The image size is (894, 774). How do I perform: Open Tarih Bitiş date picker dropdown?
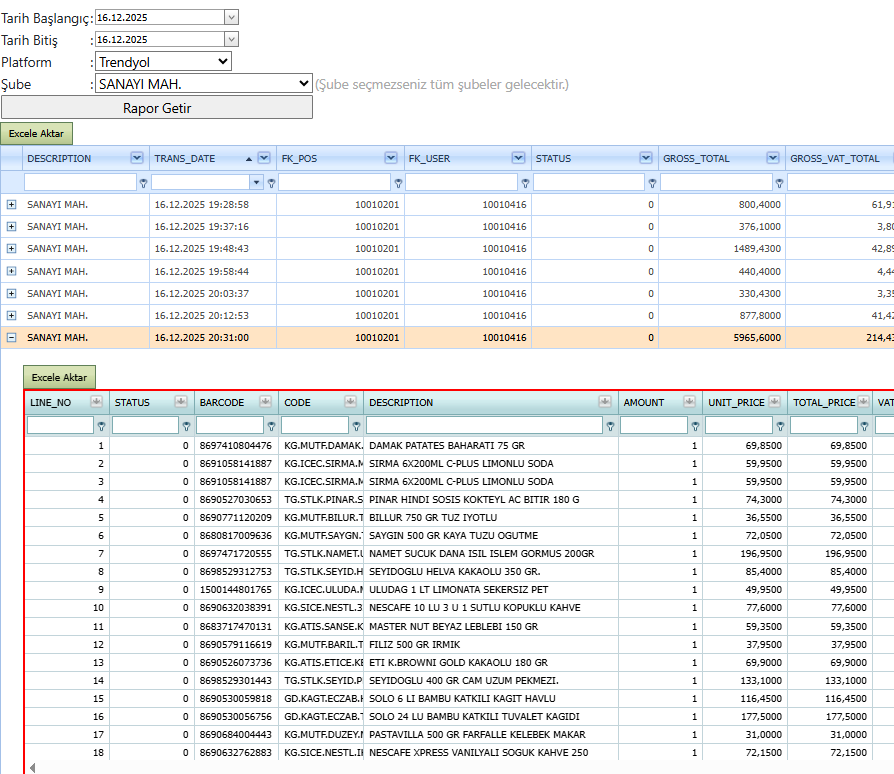(231, 39)
